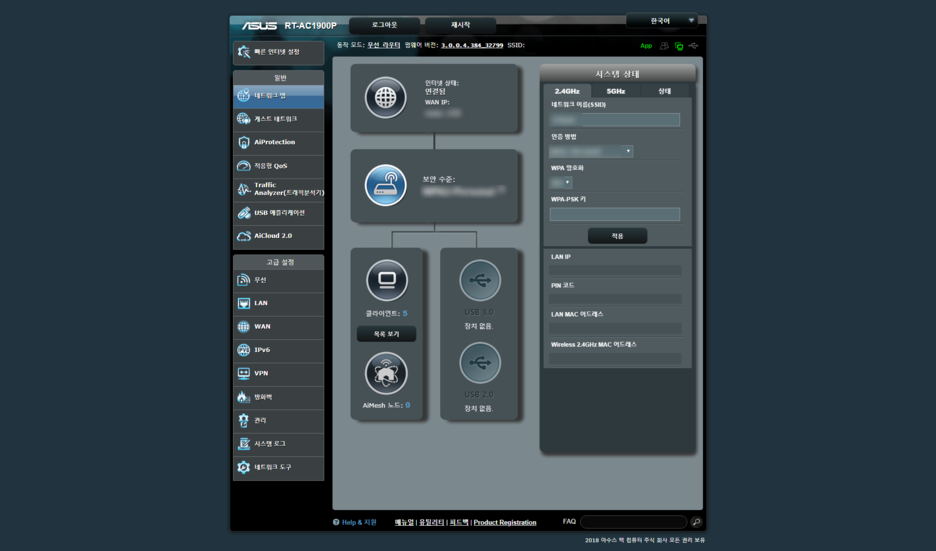Click the 무선 라우터 operation mode link

[x=383, y=45]
